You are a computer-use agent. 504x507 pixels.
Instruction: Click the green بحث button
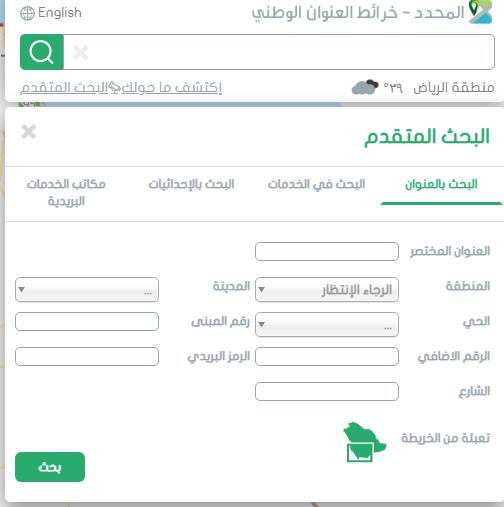coord(50,467)
